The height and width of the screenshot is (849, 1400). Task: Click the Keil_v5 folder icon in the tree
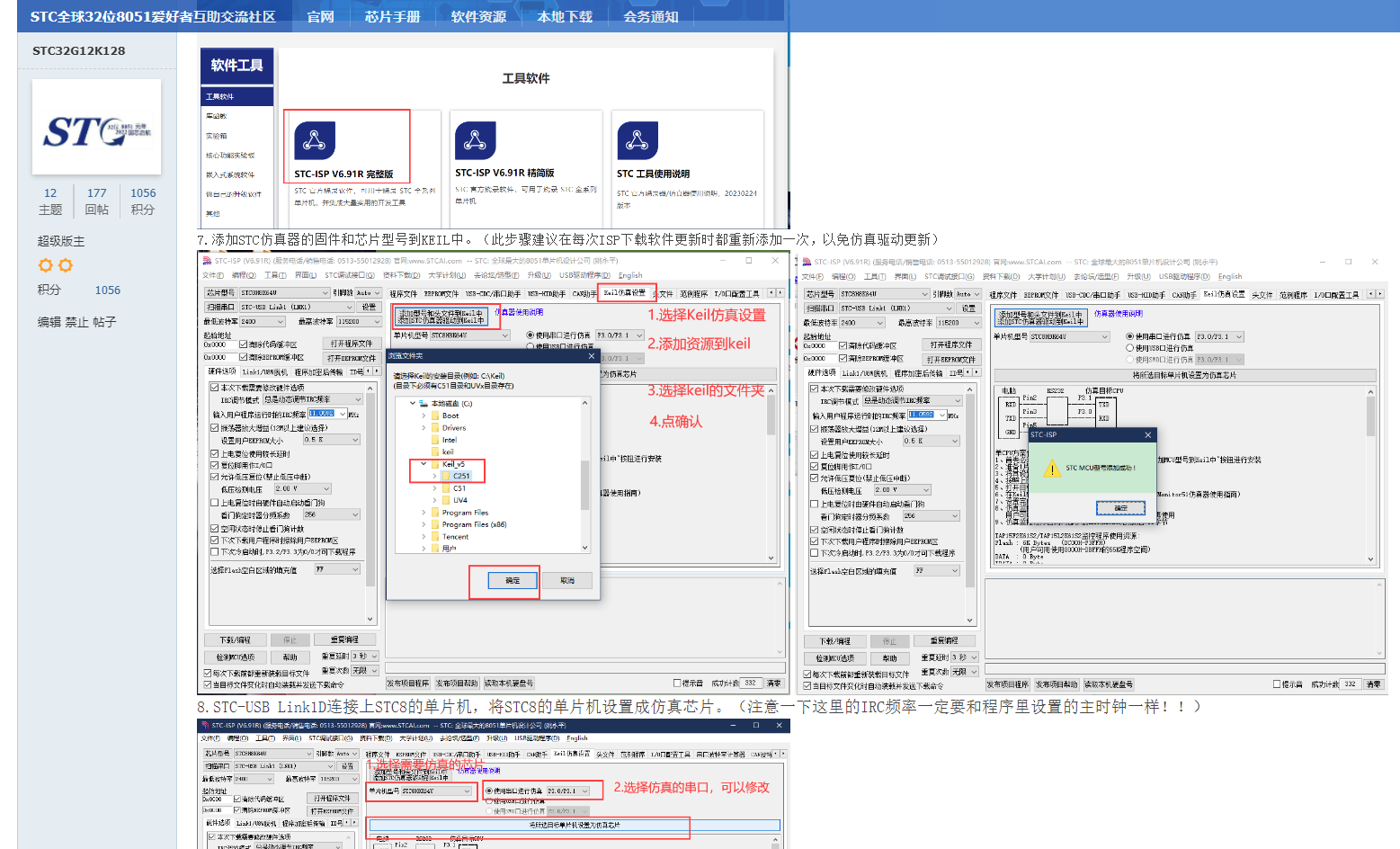coord(434,464)
